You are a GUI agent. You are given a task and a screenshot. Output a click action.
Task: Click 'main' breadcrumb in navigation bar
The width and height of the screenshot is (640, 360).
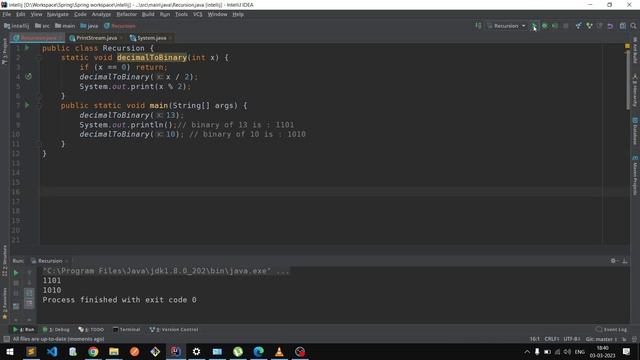point(65,26)
